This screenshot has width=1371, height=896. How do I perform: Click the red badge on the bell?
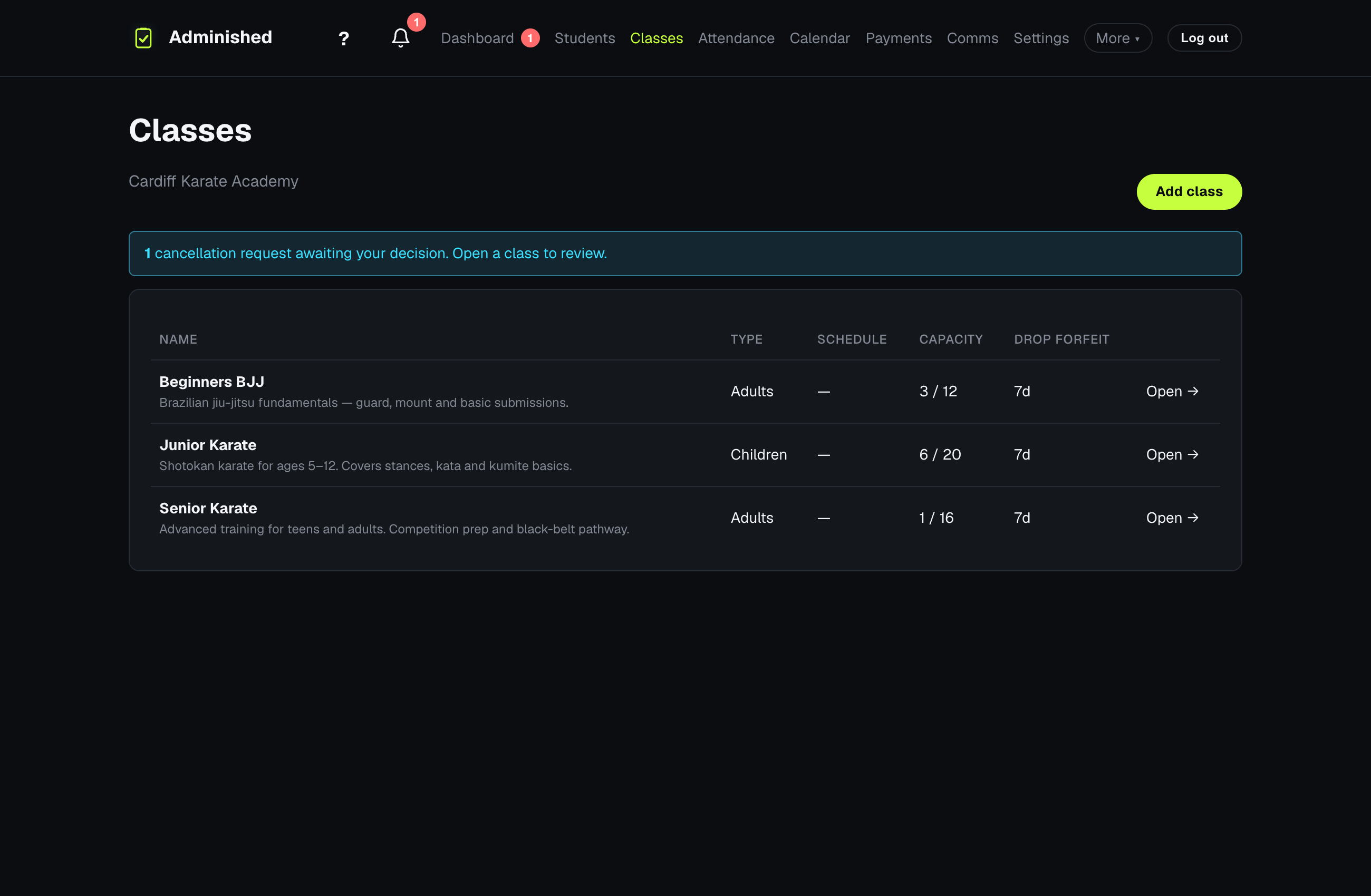[x=416, y=22]
